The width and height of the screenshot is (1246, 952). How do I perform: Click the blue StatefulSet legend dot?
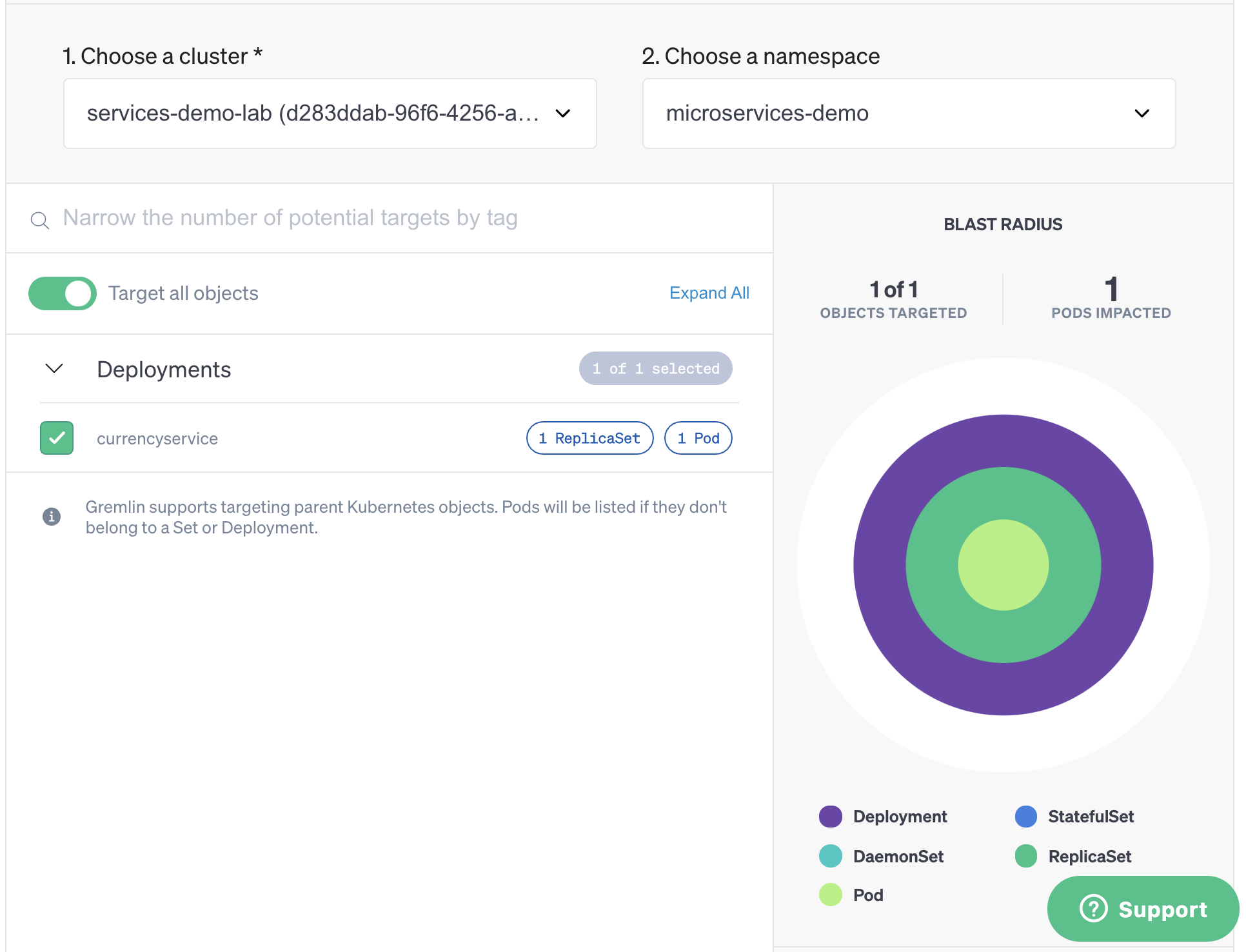click(x=1025, y=816)
